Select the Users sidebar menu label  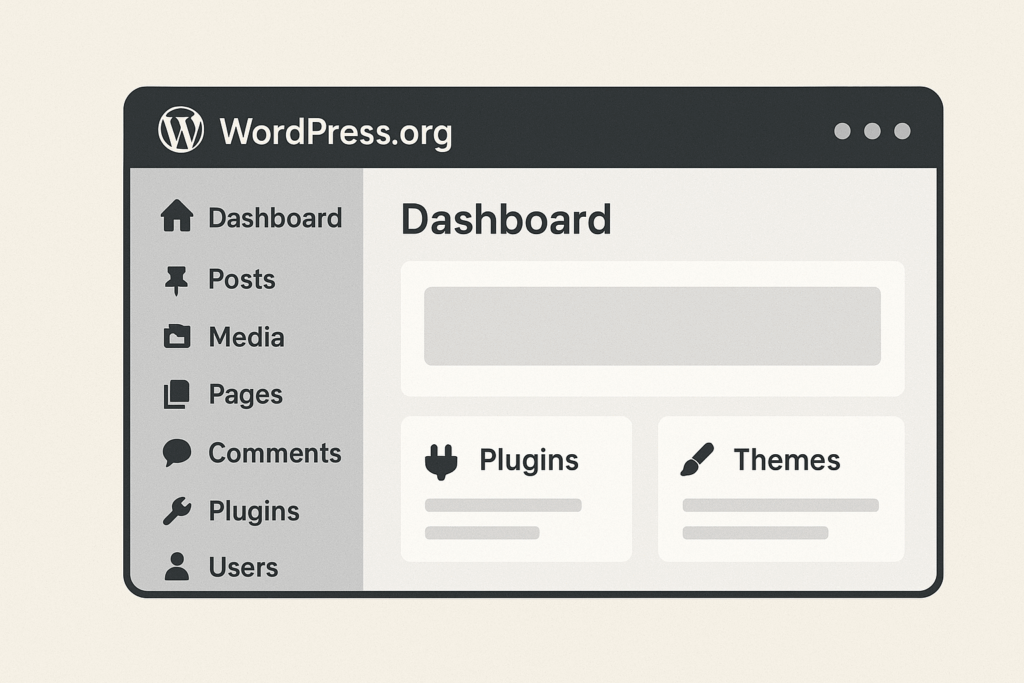(x=243, y=568)
